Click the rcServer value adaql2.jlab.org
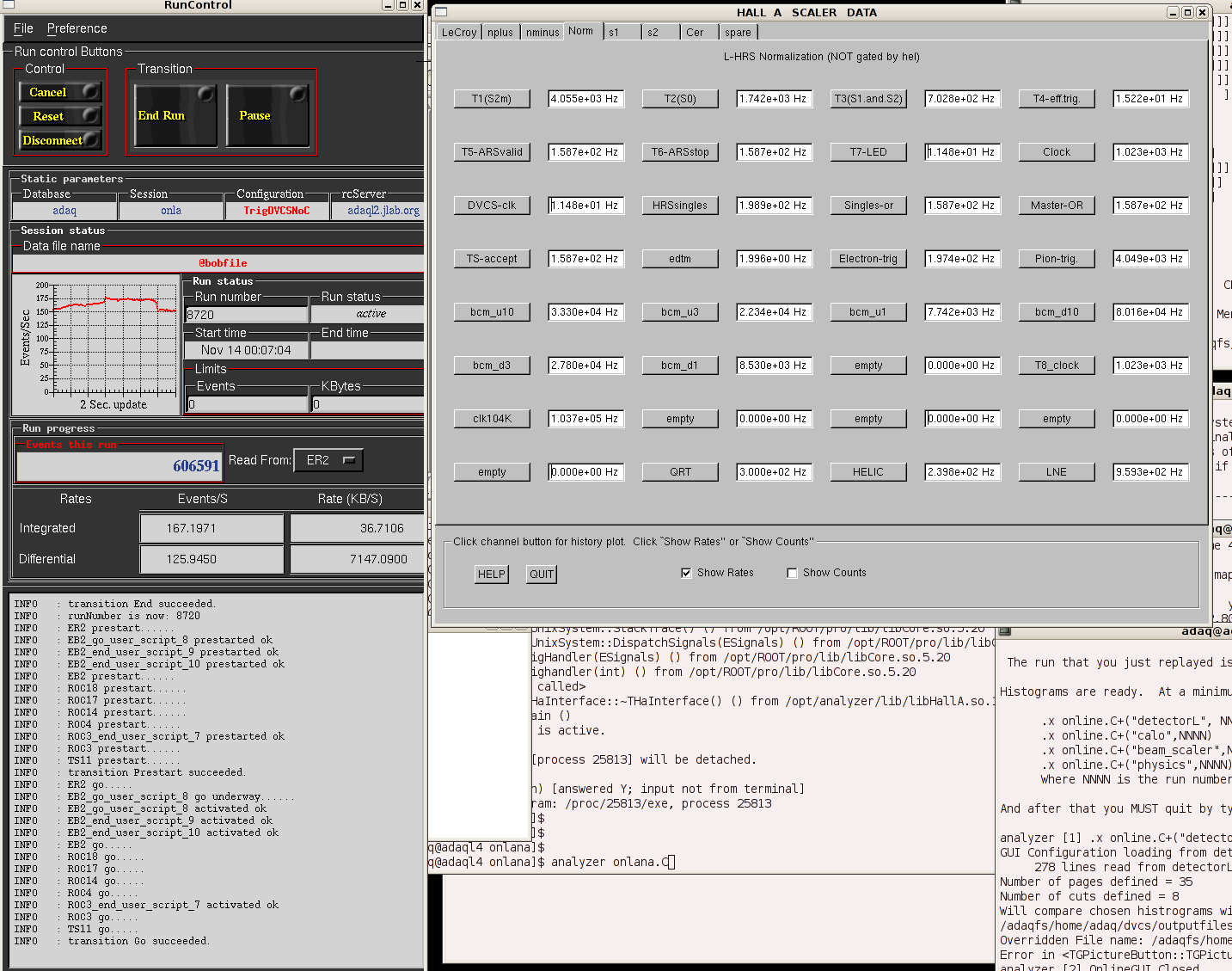Screen dimensions: 1232x971 coord(383,211)
